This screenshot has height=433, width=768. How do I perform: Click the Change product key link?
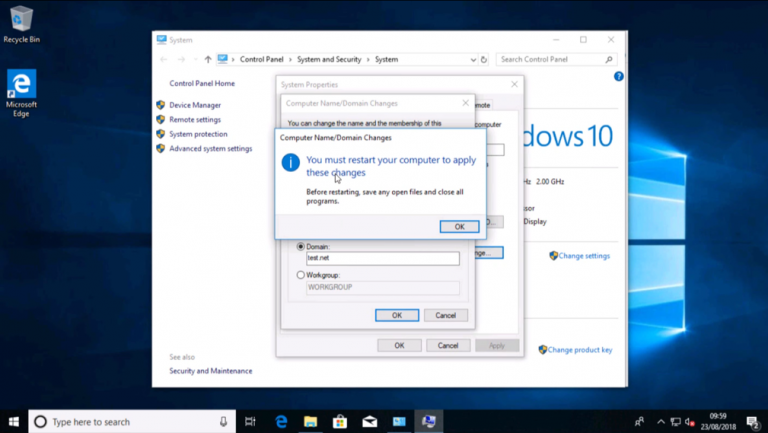pyautogui.click(x=580, y=350)
